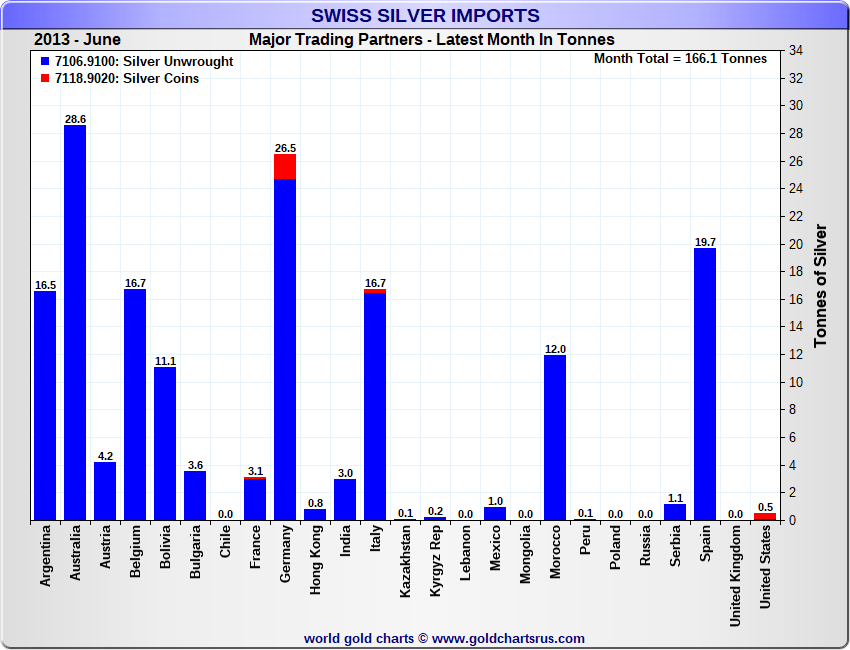Select the Bolivia bar
This screenshot has height=650, width=850.
[x=165, y=444]
